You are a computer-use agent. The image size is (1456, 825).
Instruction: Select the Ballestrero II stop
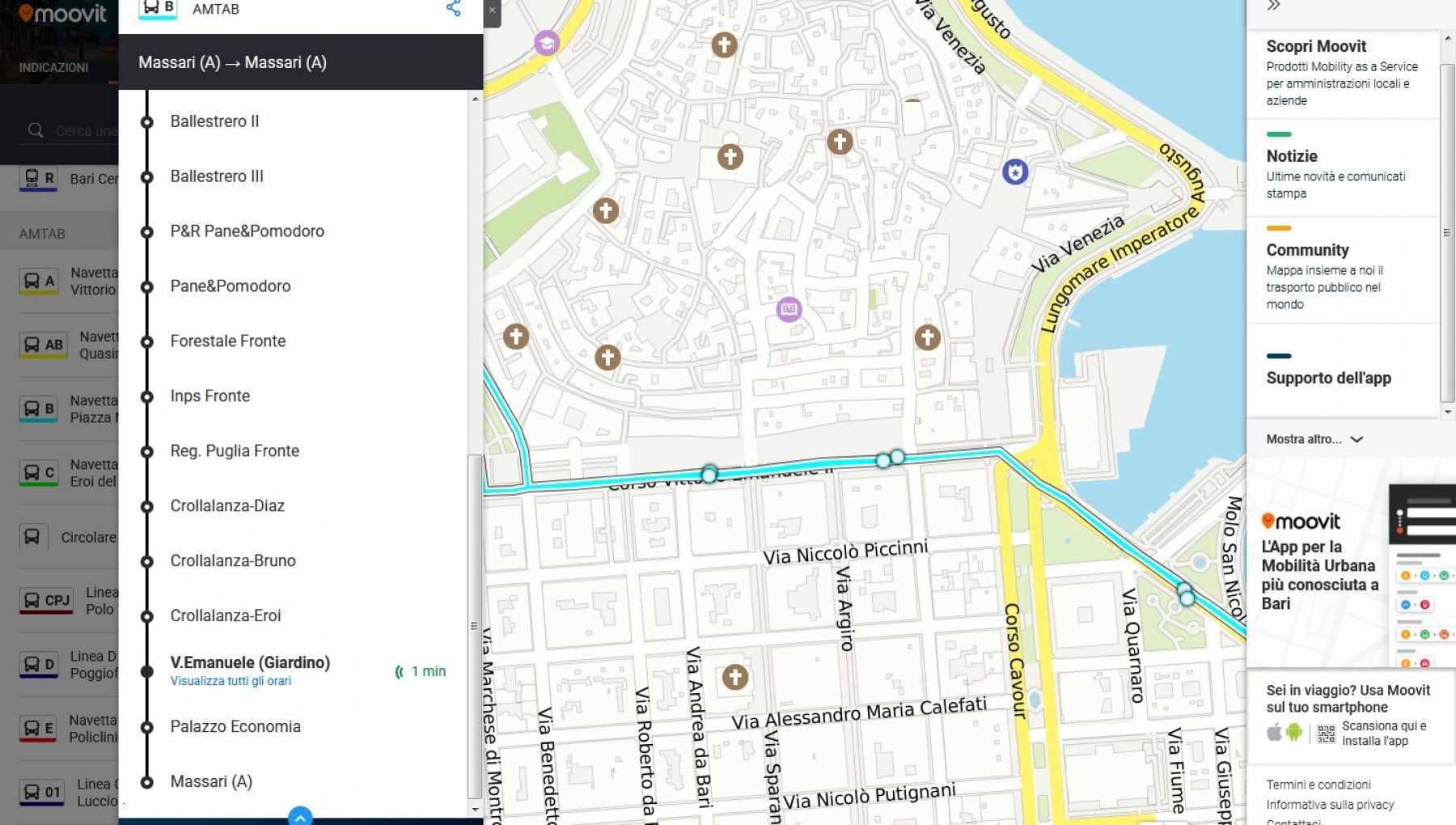214,121
